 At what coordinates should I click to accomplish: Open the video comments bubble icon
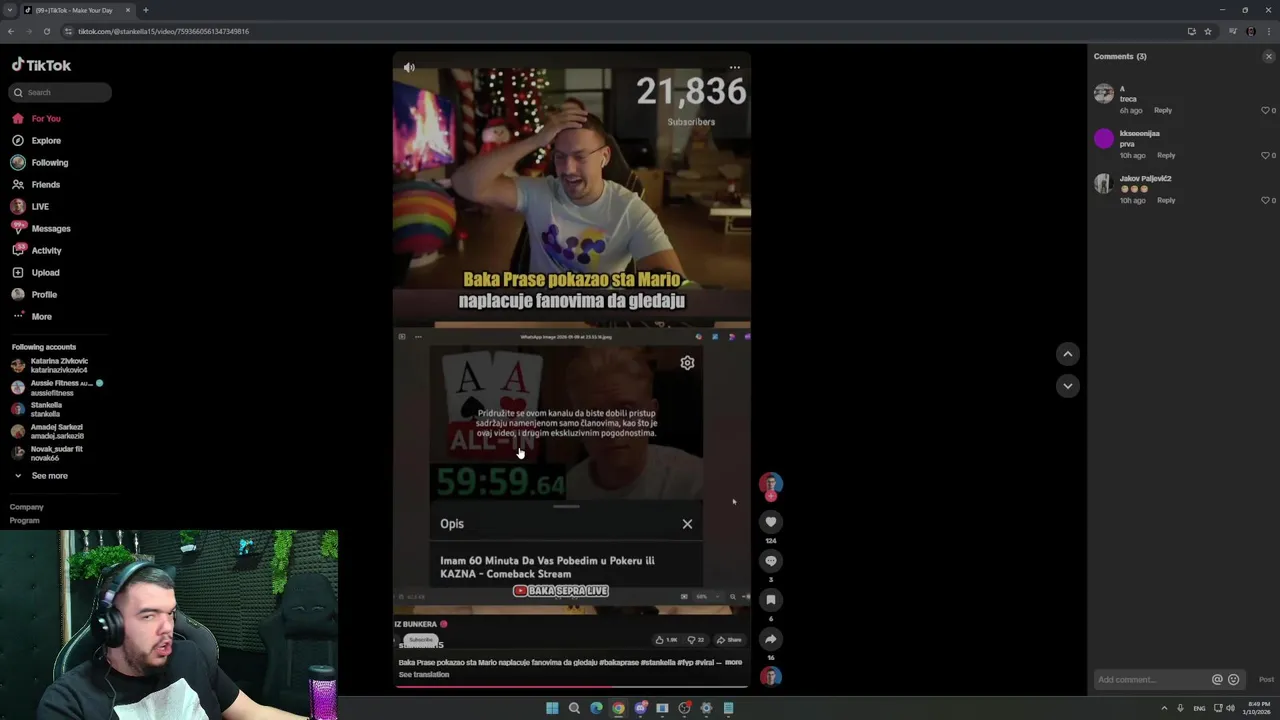(x=770, y=561)
